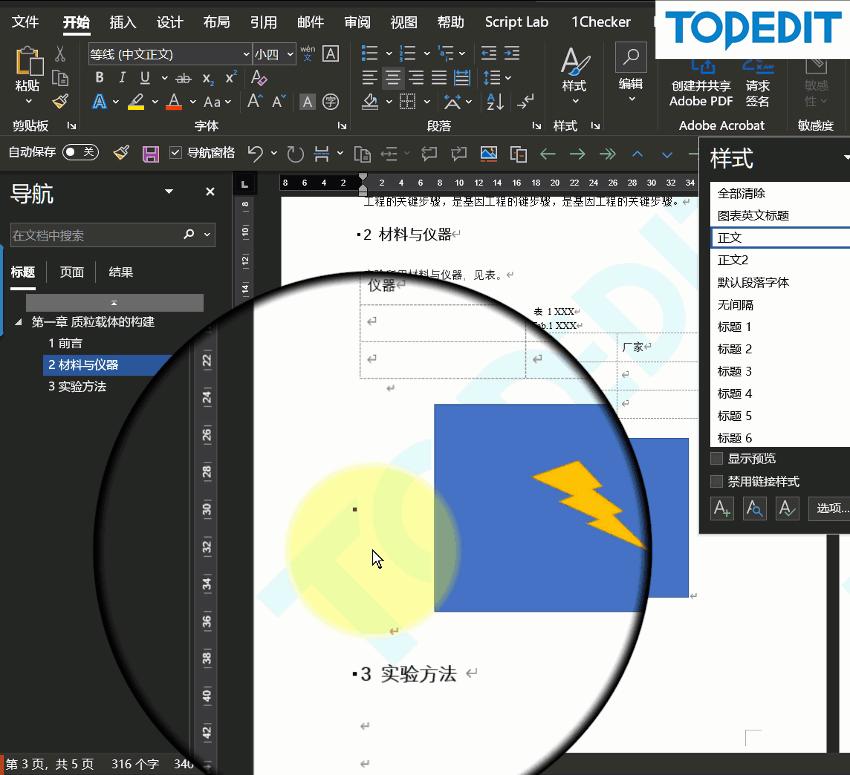The width and height of the screenshot is (850, 775).
Task: Open the 插入 (Insert) ribbon tab
Action: (x=122, y=22)
